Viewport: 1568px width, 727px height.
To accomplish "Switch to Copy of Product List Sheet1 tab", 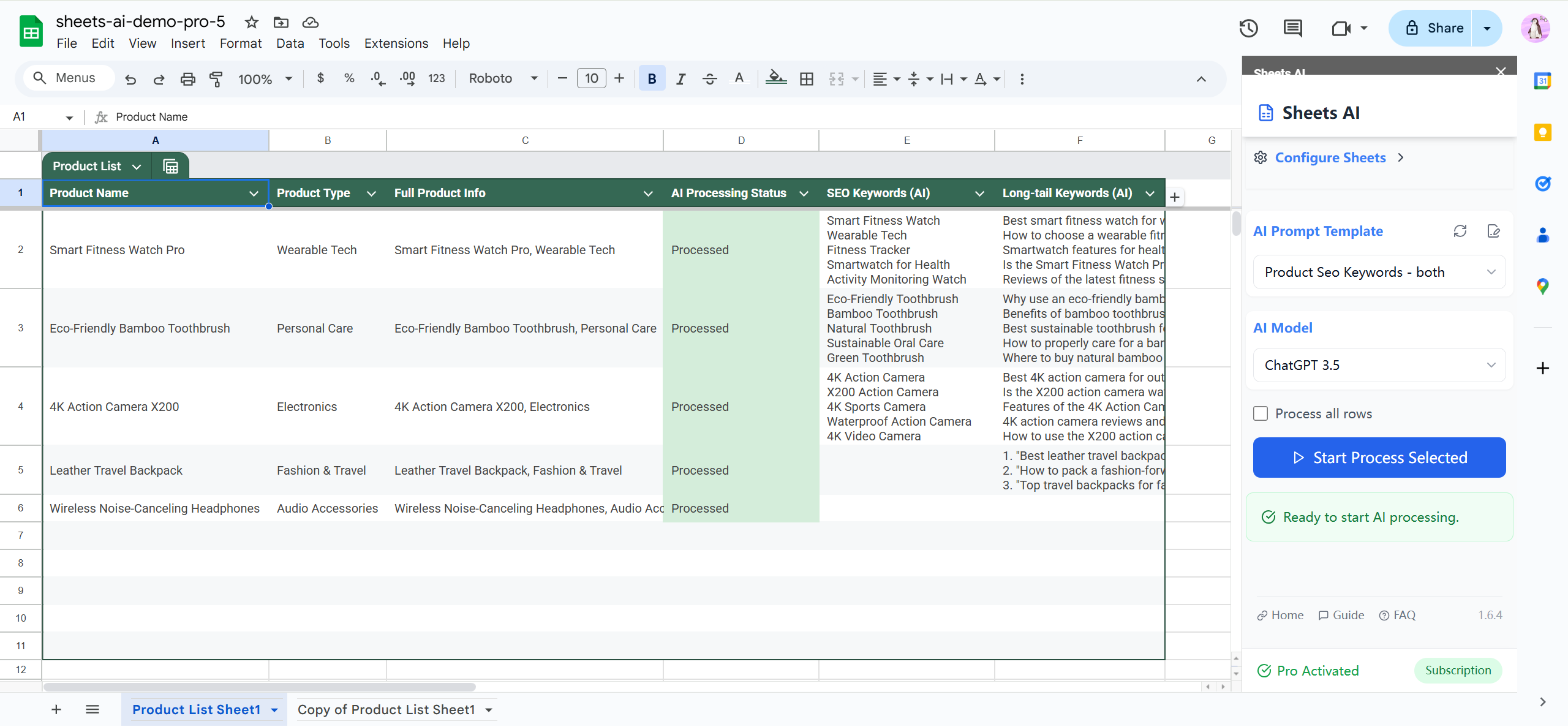I will coord(386,709).
